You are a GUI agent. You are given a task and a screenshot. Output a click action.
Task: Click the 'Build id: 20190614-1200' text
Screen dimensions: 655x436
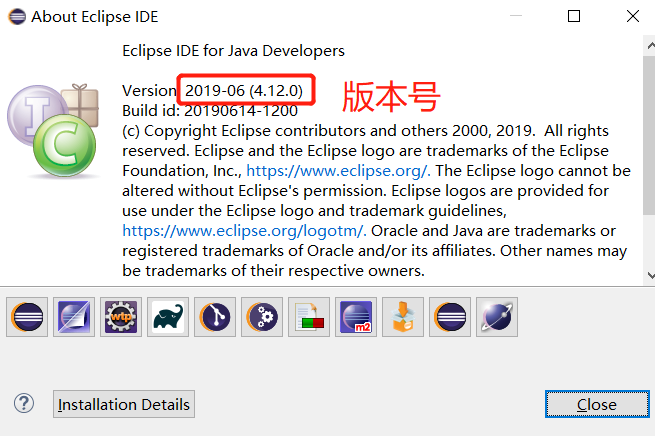(210, 111)
